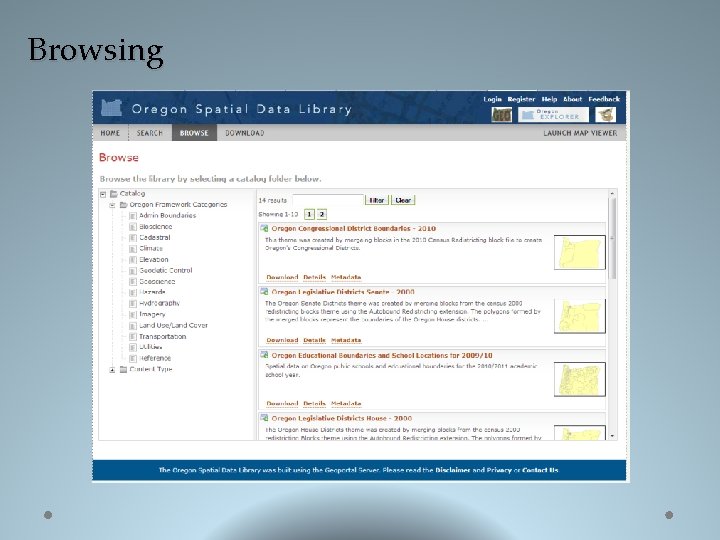Open the Feedback link
The height and width of the screenshot is (540, 720).
click(604, 99)
